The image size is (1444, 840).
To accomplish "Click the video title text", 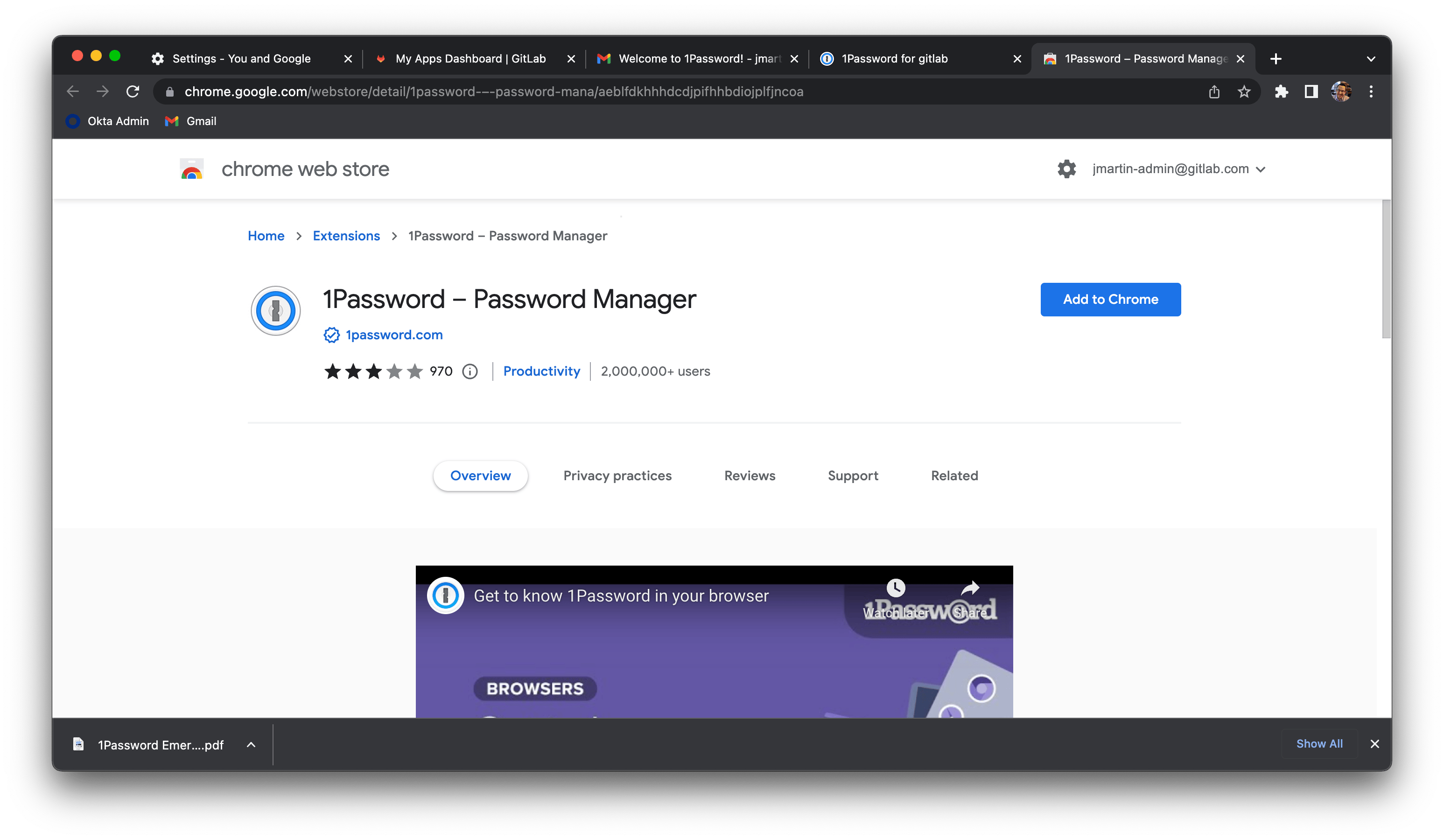I will coord(621,596).
